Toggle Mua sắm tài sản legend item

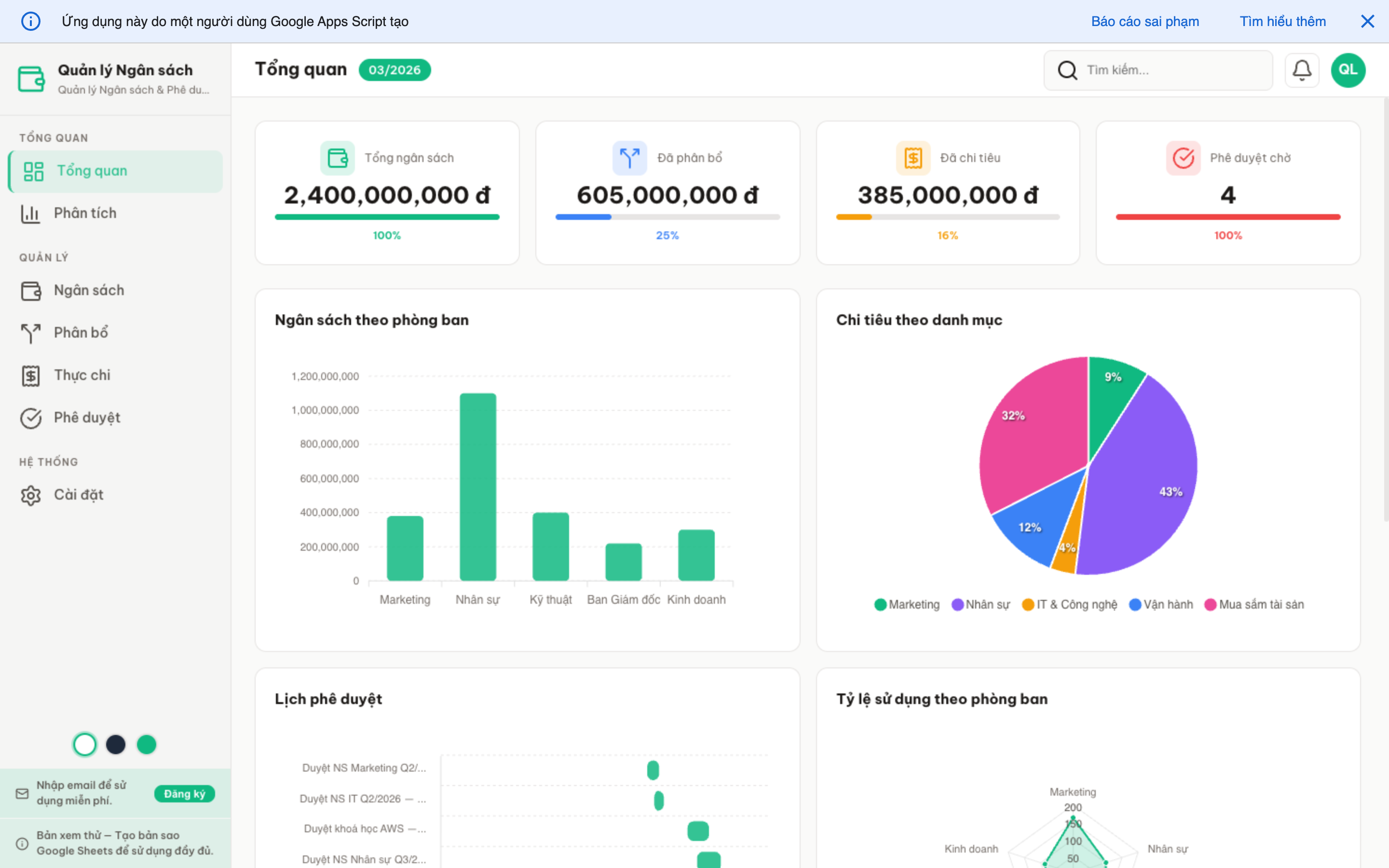click(x=1254, y=605)
